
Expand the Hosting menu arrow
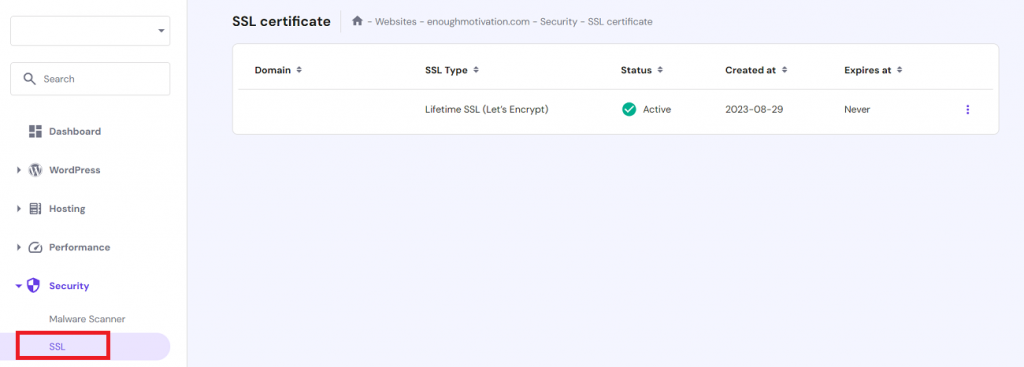[19, 209]
